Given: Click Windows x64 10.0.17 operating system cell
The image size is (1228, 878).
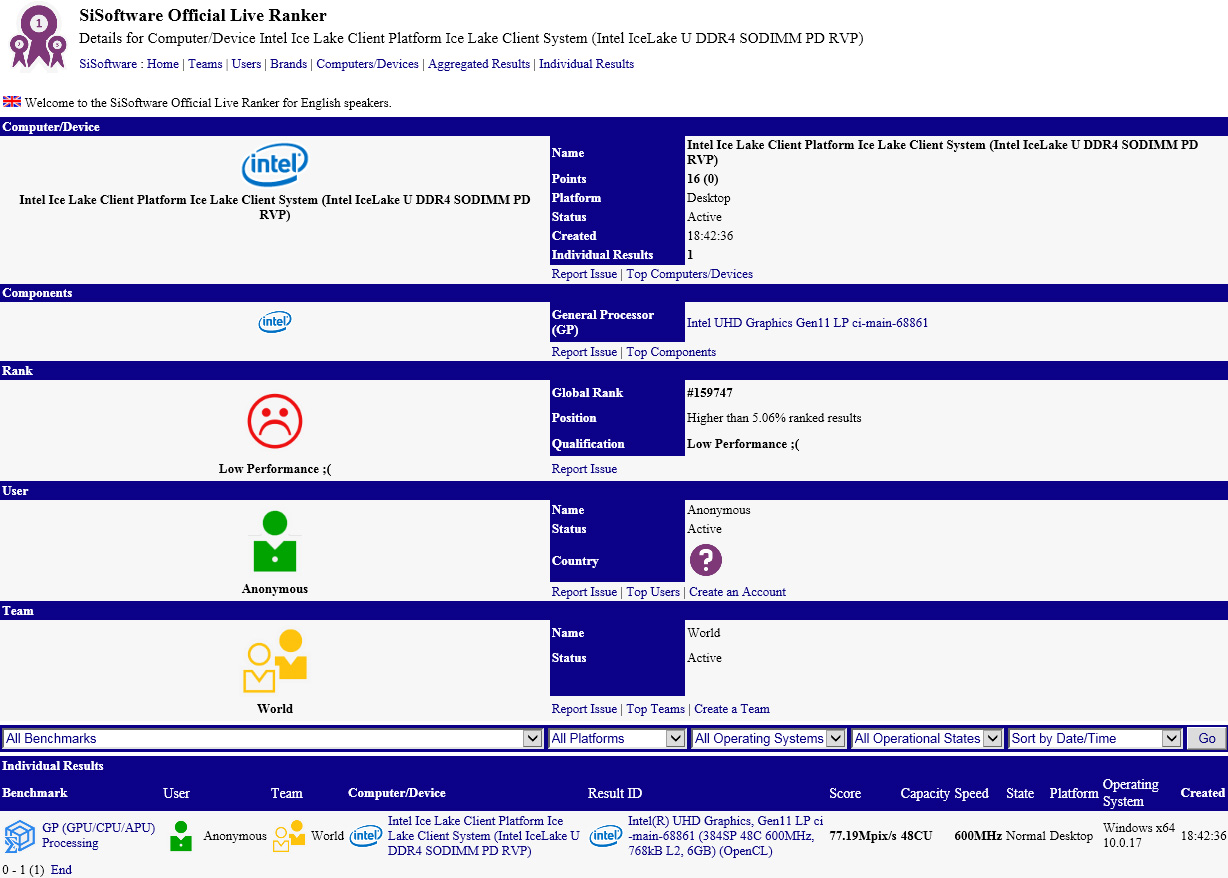Looking at the screenshot, I should [x=1139, y=836].
